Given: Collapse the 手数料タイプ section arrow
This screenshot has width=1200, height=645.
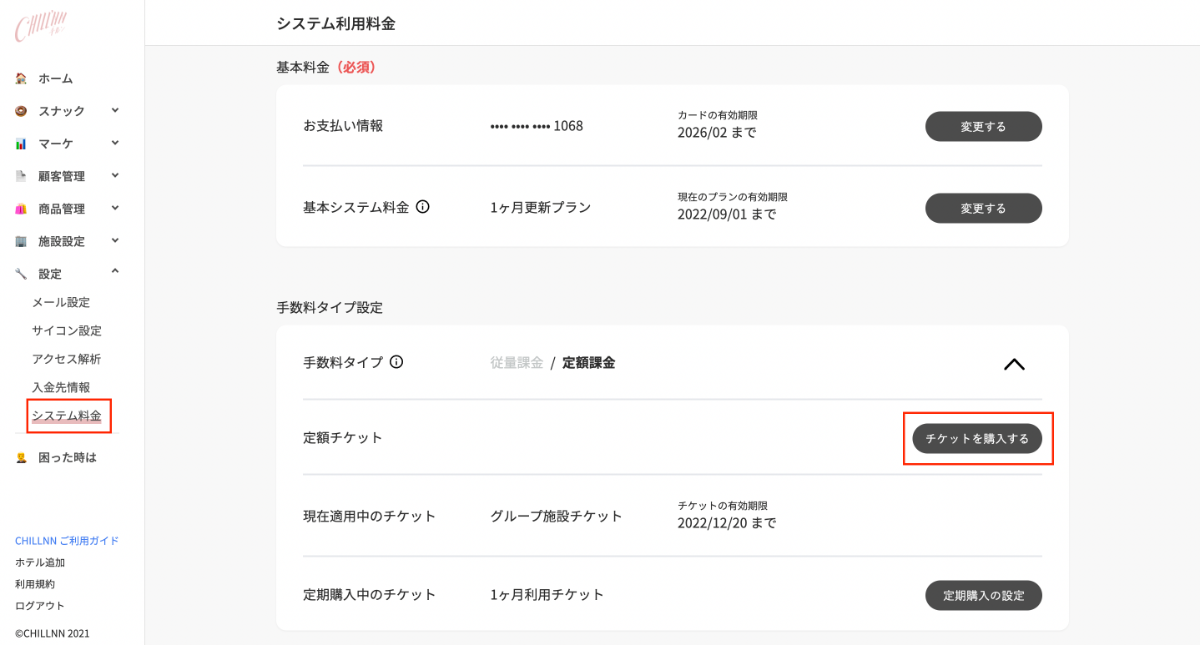Looking at the screenshot, I should tap(1014, 364).
